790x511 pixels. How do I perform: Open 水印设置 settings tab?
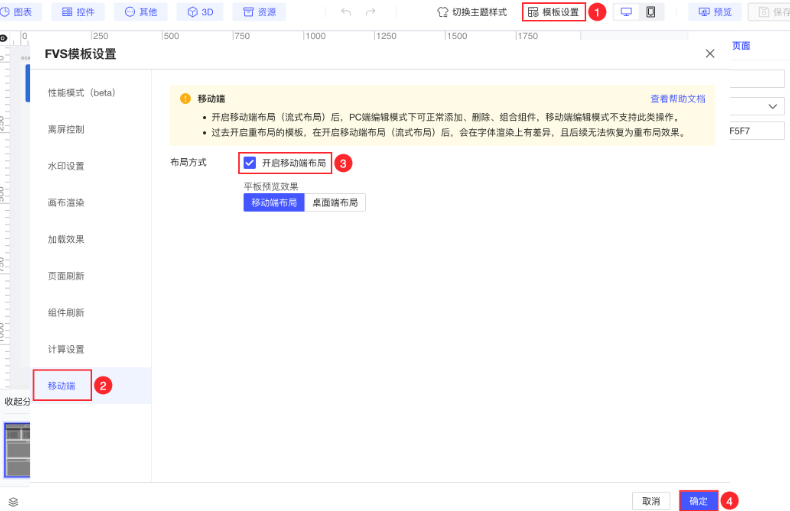[x=66, y=166]
